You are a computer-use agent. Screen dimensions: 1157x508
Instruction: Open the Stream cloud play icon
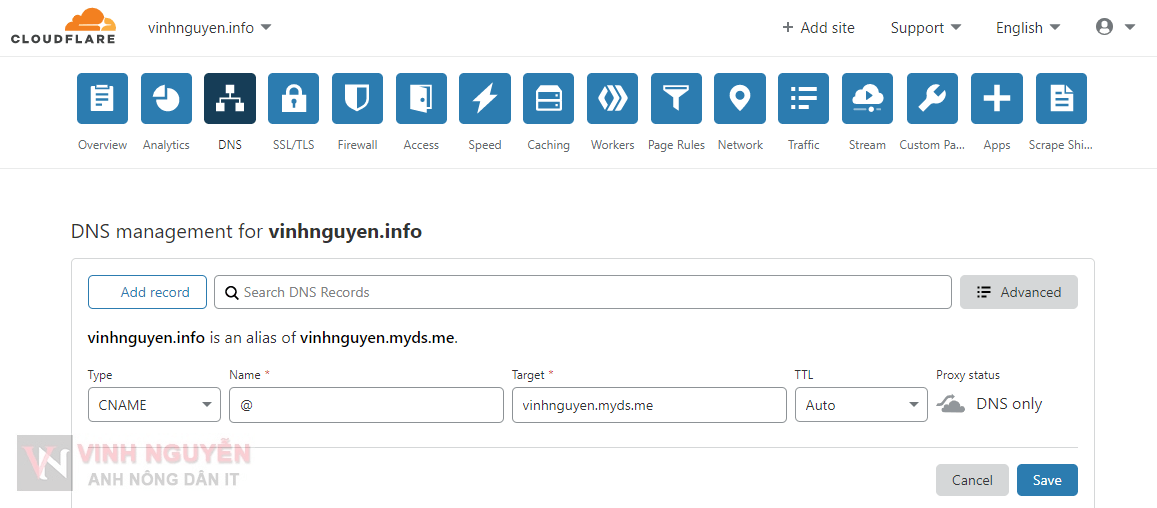[x=868, y=98]
